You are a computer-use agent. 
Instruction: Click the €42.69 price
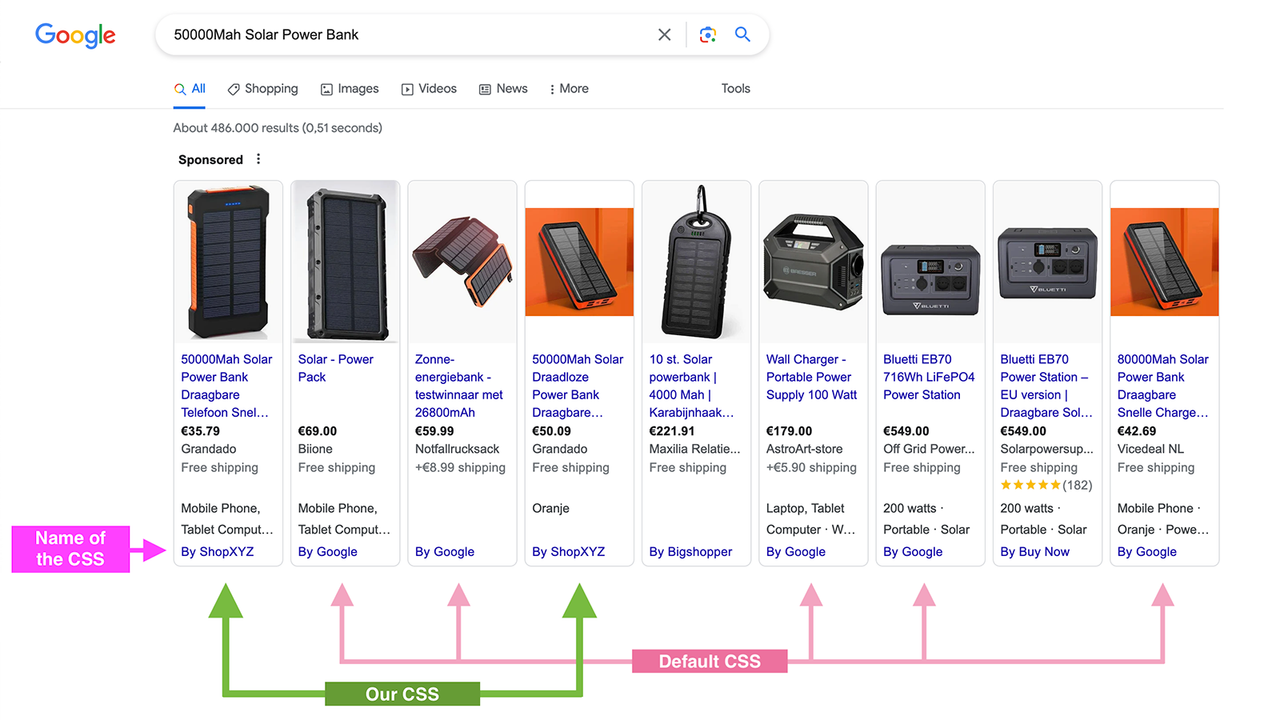(1136, 431)
